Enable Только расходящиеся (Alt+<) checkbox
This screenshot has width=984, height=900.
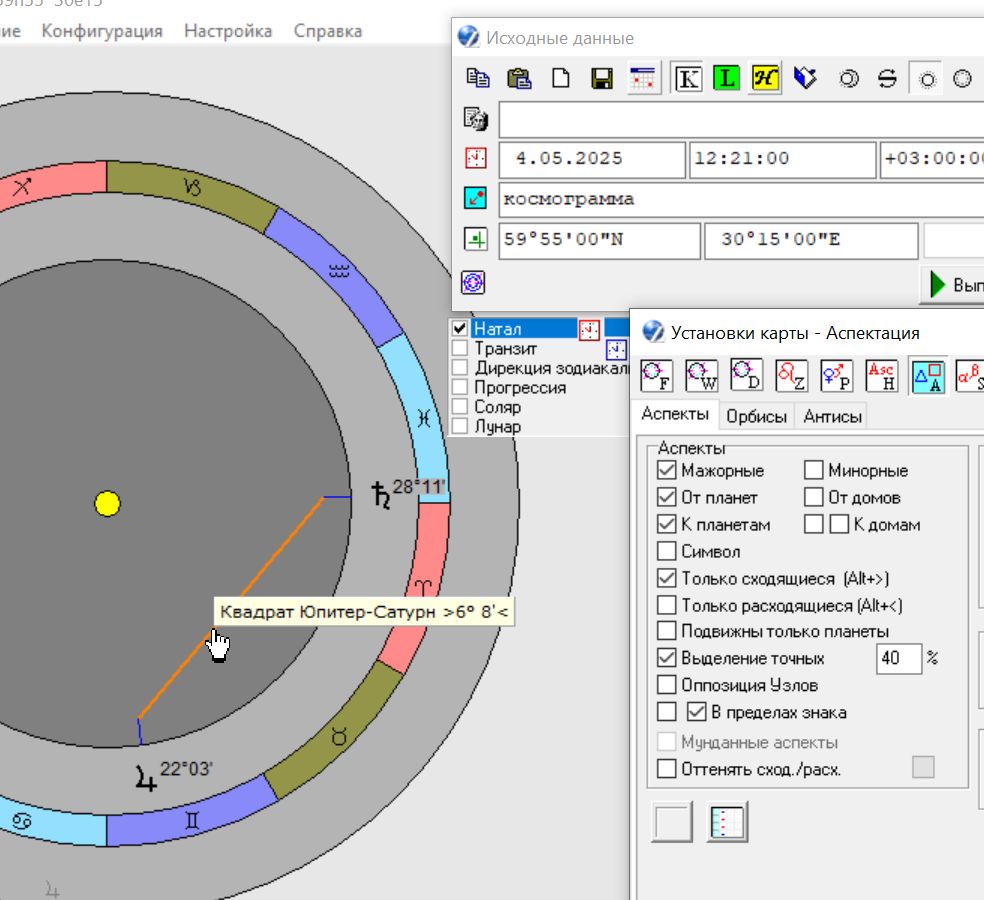point(666,605)
